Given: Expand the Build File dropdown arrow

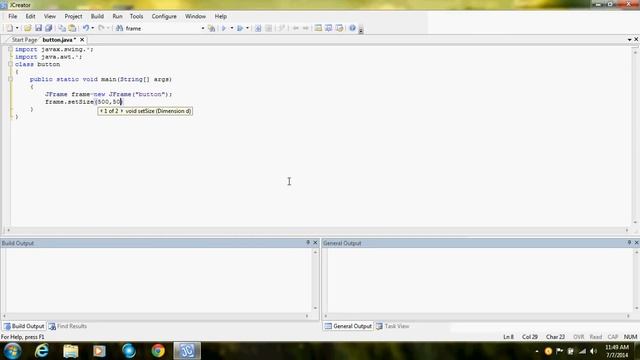Looking at the screenshot, I should (231, 28).
